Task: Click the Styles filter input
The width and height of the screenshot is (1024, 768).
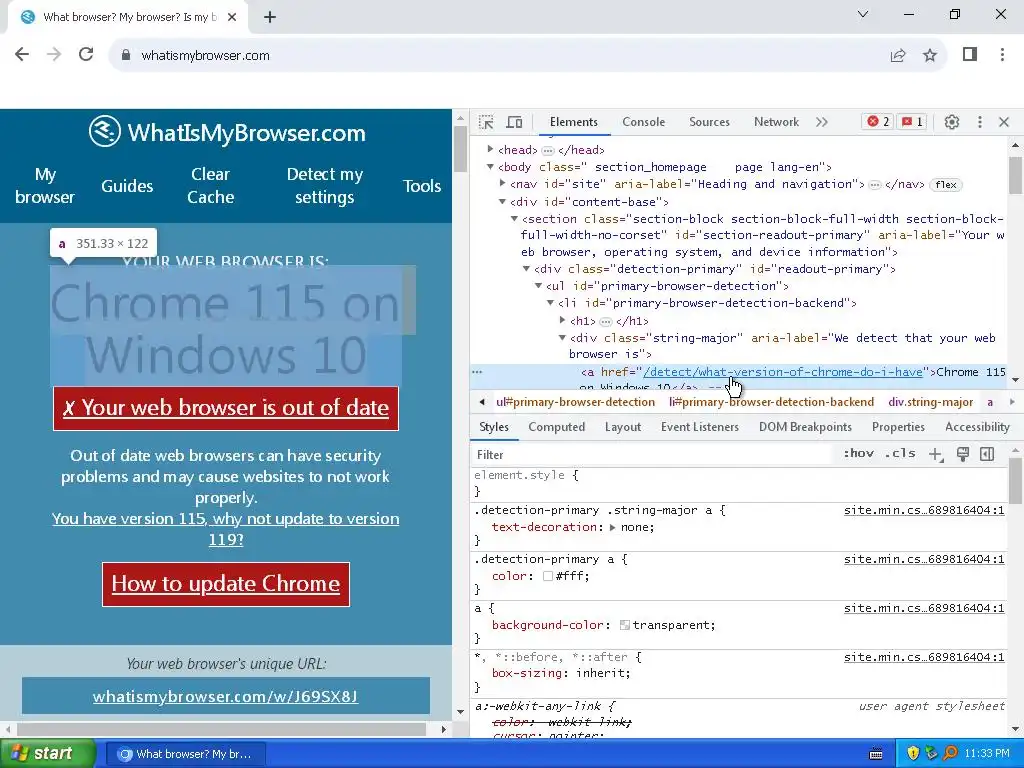Action: pyautogui.click(x=653, y=455)
